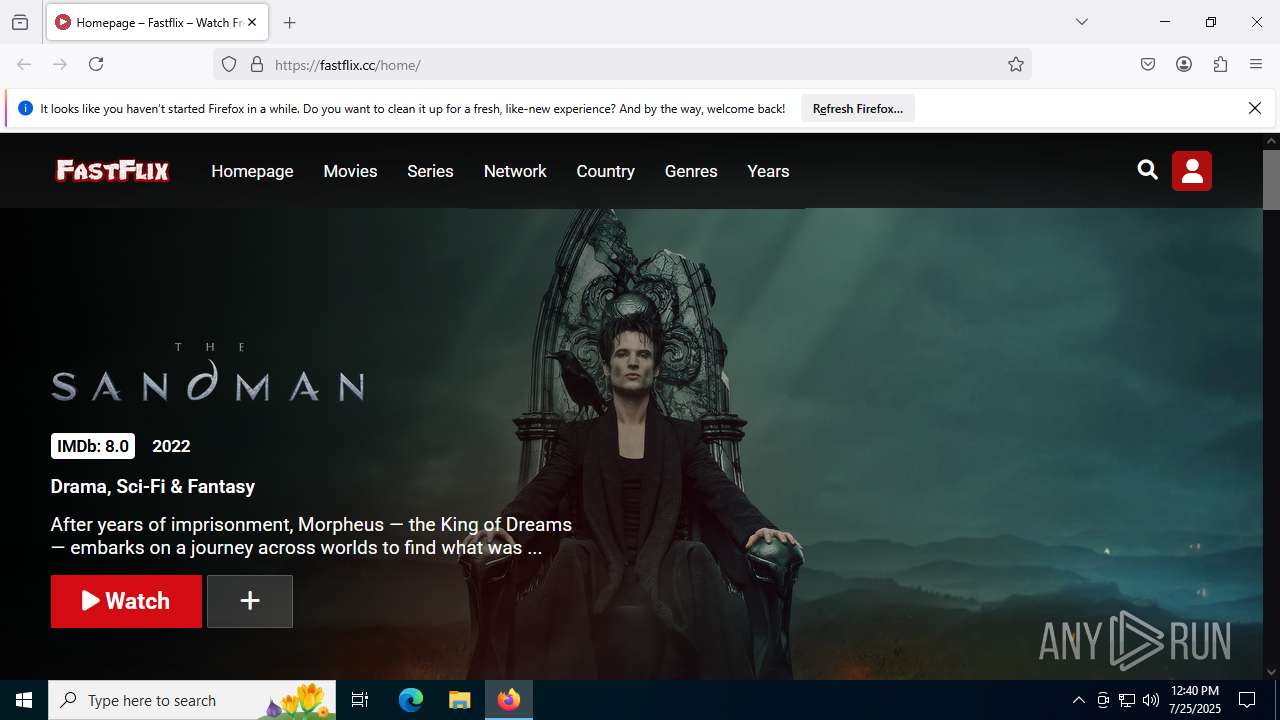Click the scrollbar down arrow

tap(1271, 672)
